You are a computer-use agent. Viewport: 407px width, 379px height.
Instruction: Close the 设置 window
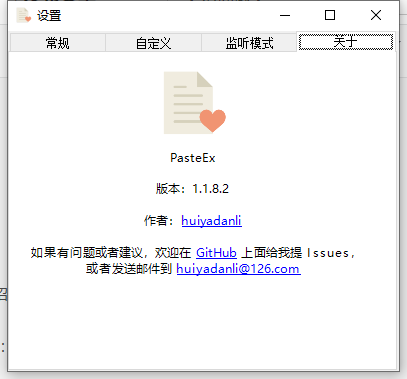376,15
